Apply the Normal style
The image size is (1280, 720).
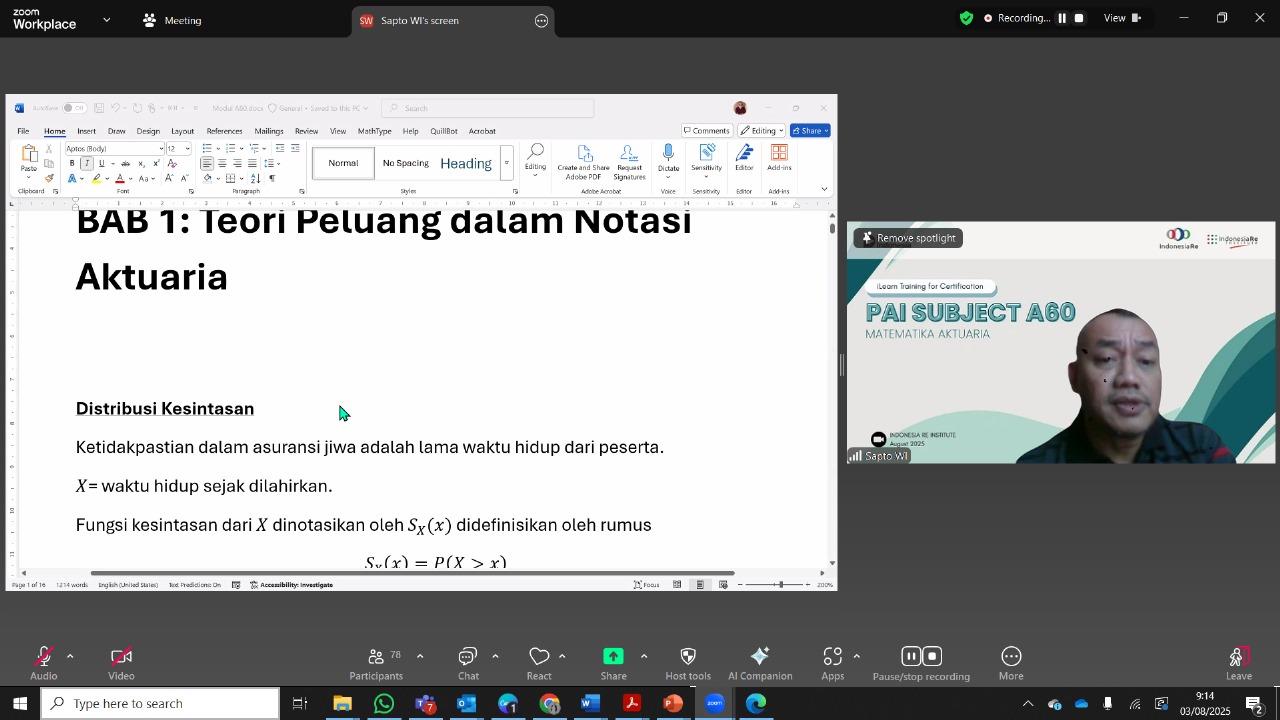[x=343, y=163]
